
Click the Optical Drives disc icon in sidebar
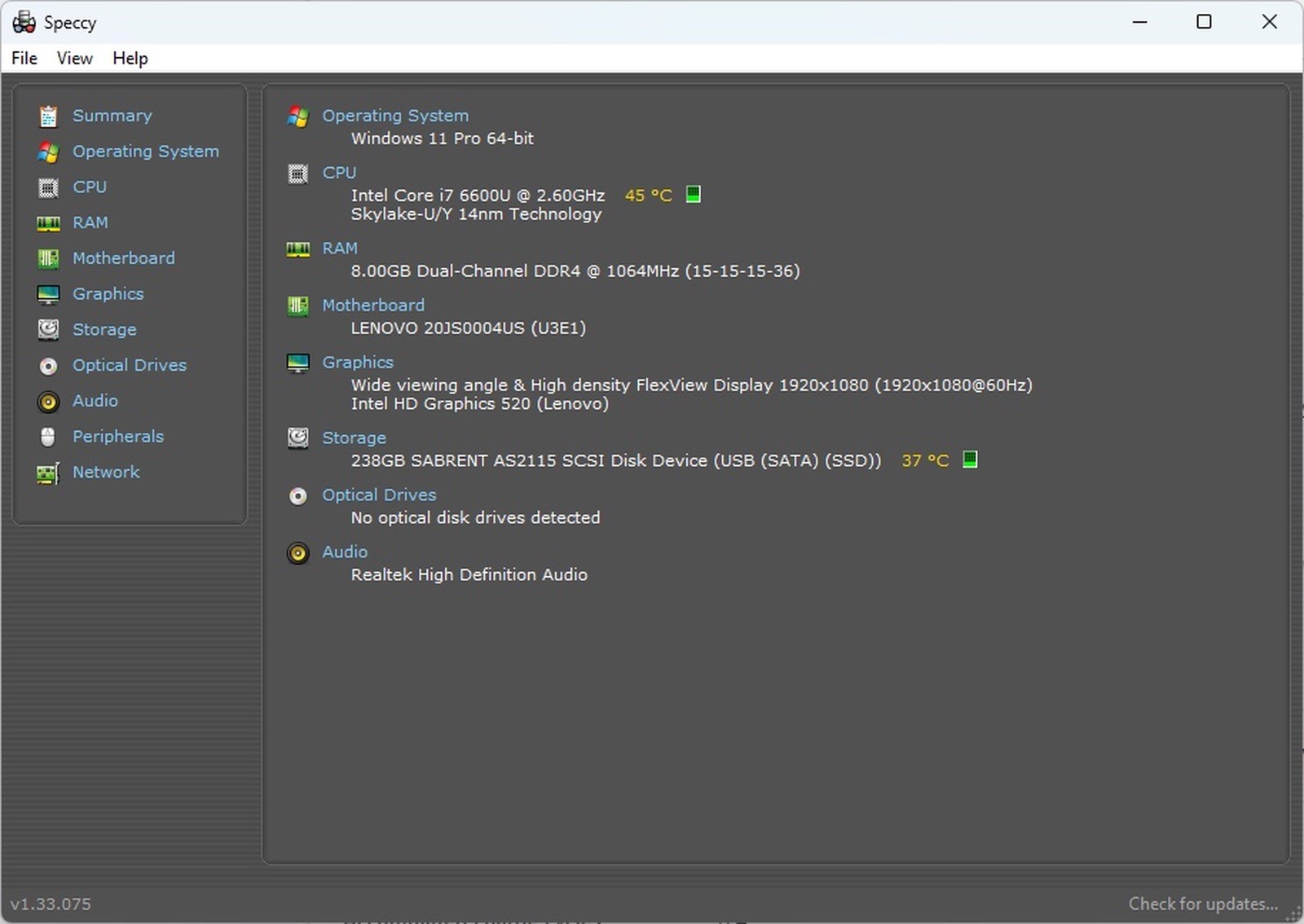pyautogui.click(x=48, y=366)
